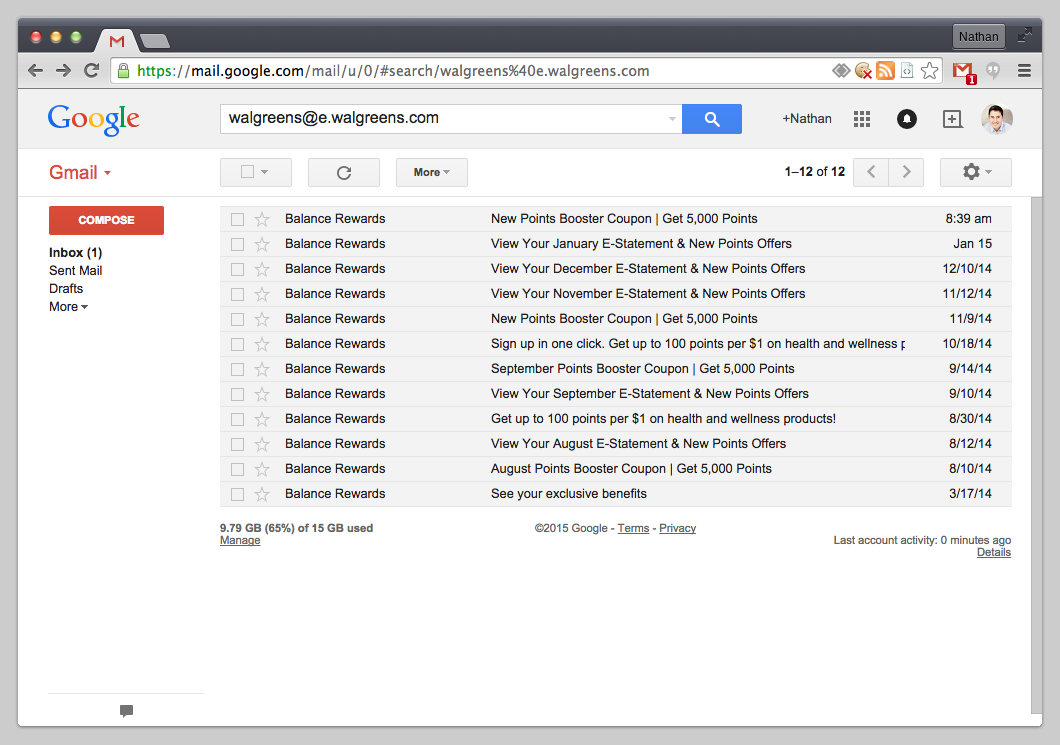Open the account activity Details link

994,552
